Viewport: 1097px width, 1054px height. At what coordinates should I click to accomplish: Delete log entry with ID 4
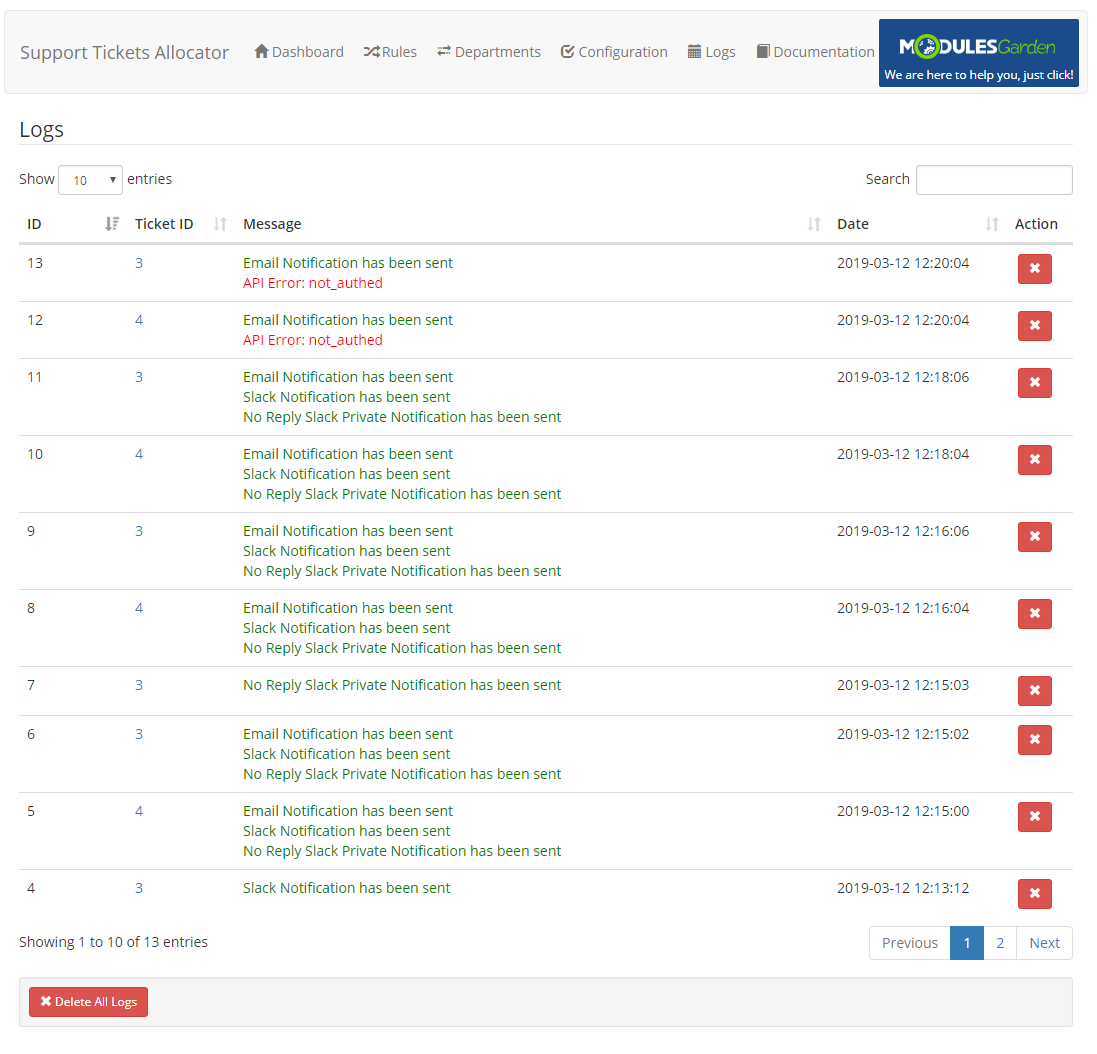1034,893
